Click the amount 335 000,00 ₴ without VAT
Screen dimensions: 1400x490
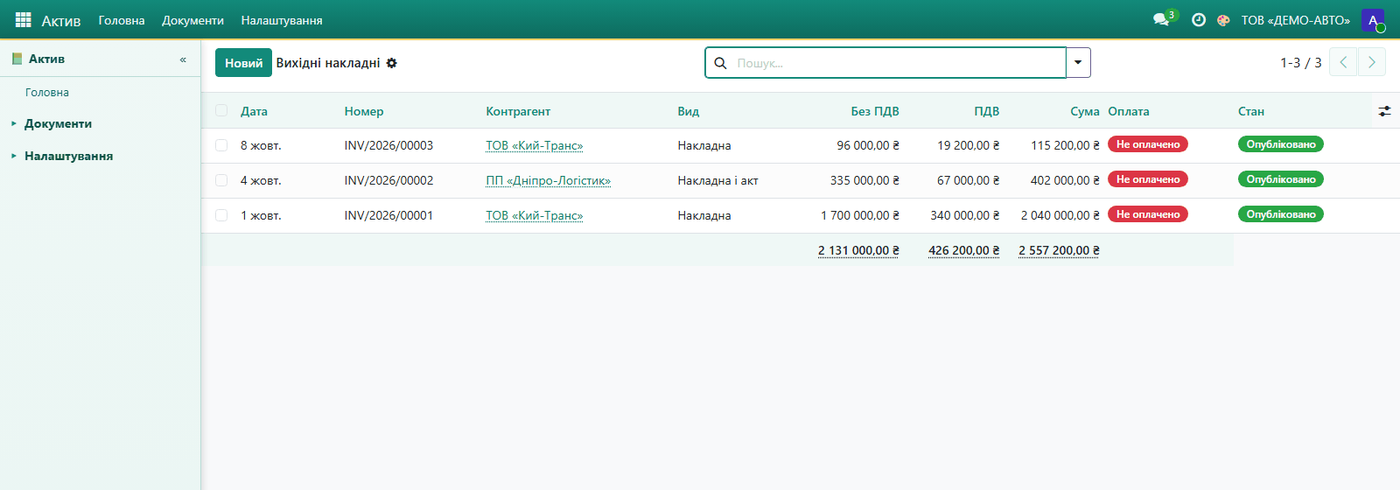[x=865, y=181]
